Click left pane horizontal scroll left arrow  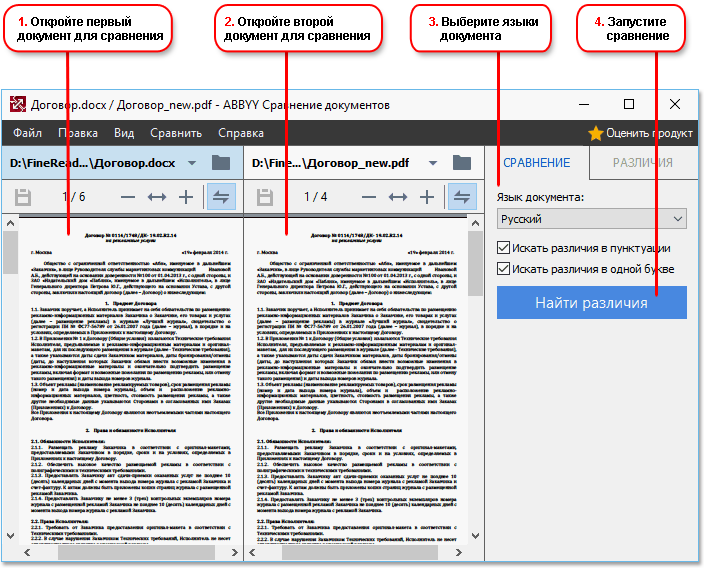[27, 552]
